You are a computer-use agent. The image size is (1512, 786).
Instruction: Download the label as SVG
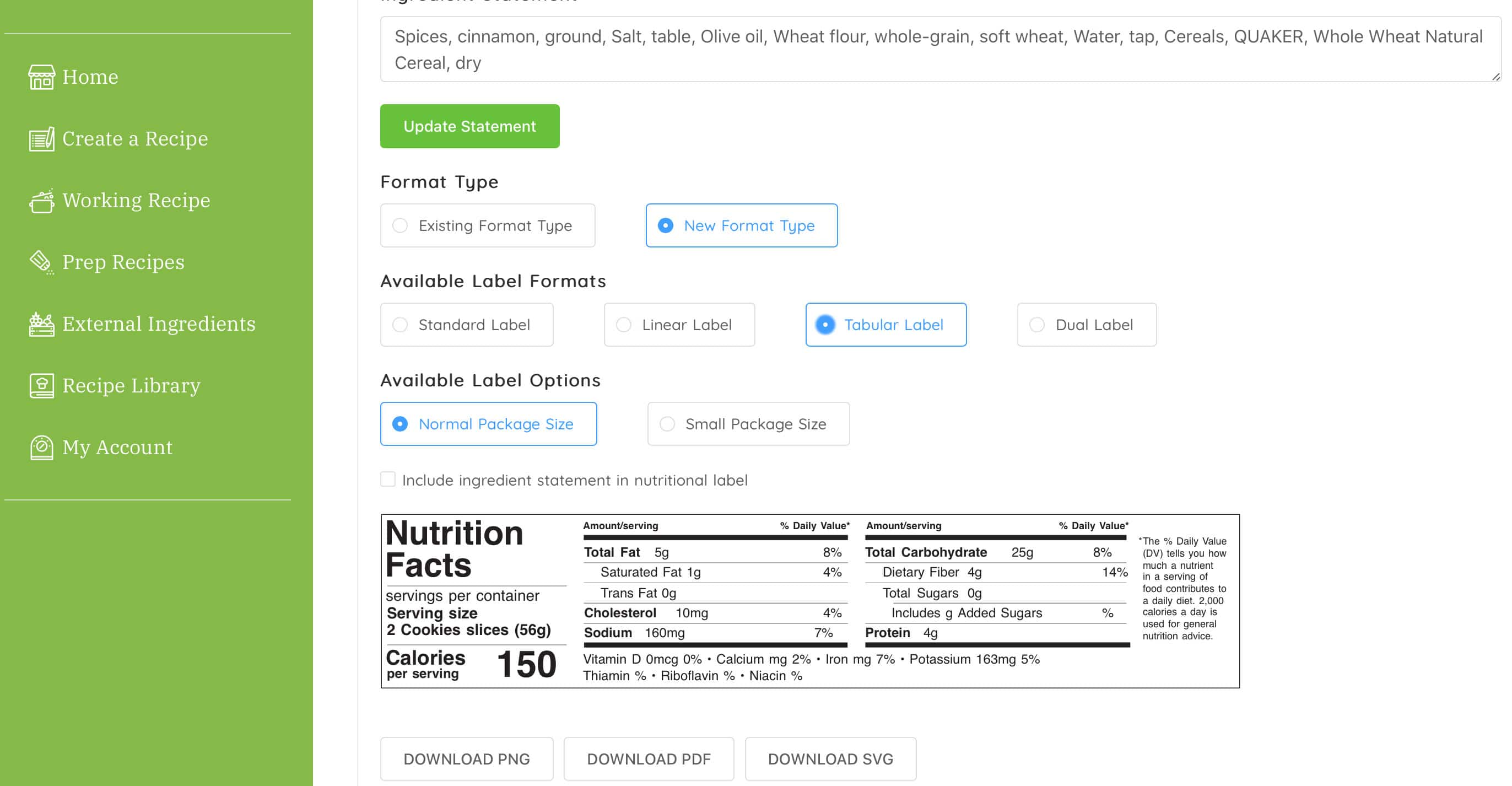[830, 758]
